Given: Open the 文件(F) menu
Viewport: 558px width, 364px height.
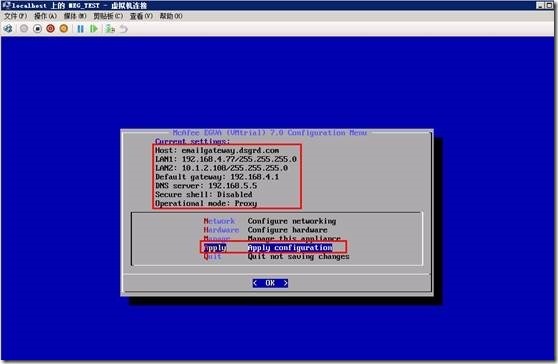Looking at the screenshot, I should (x=15, y=16).
